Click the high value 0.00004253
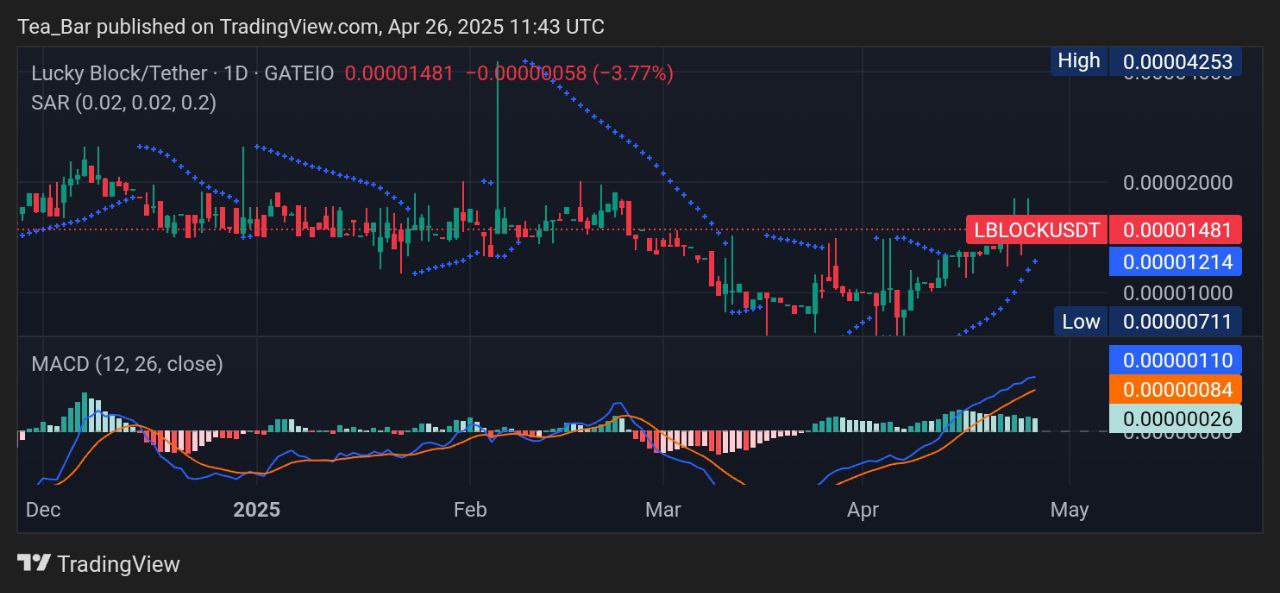This screenshot has height=593, width=1280. click(x=1177, y=61)
